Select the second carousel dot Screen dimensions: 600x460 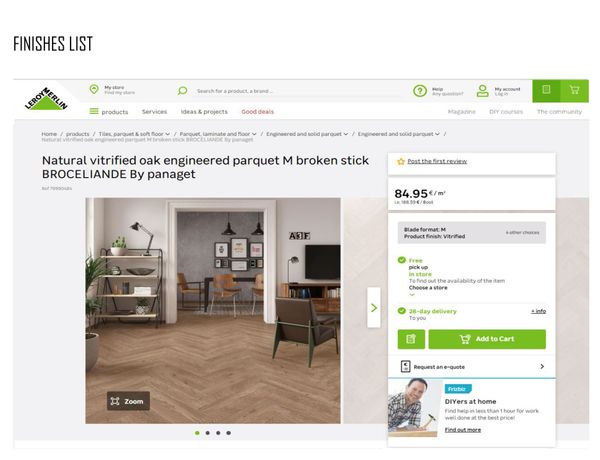207,433
